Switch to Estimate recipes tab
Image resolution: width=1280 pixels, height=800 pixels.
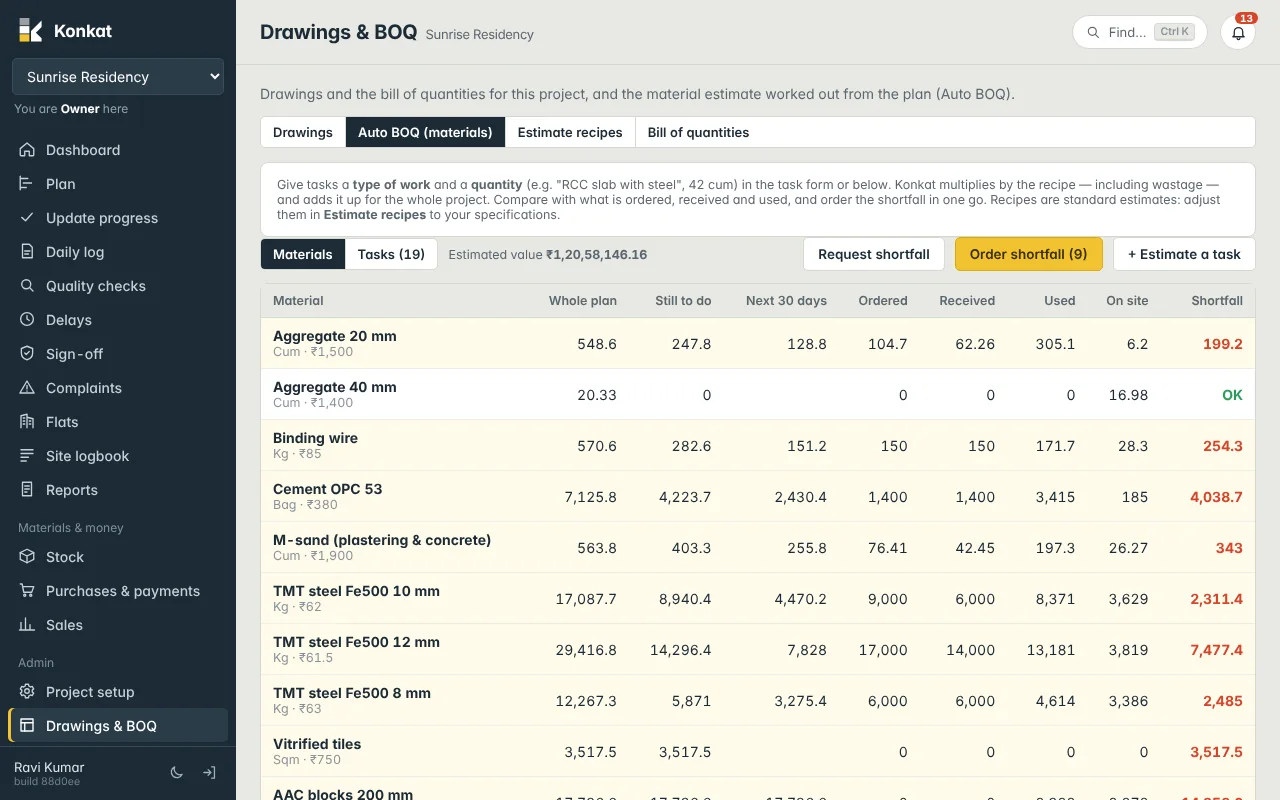[x=570, y=132]
